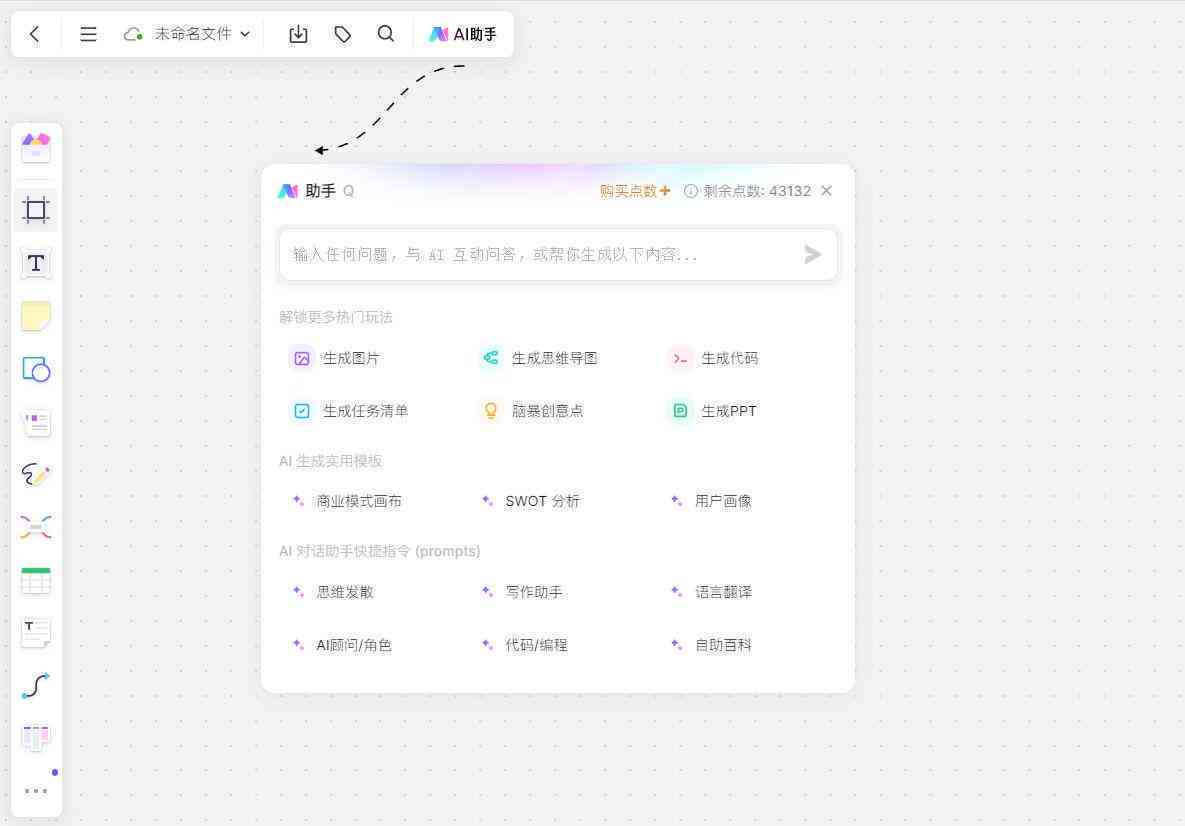Screen dimensions: 1185x826
Task: Open the tag label icon
Action: tap(342, 34)
